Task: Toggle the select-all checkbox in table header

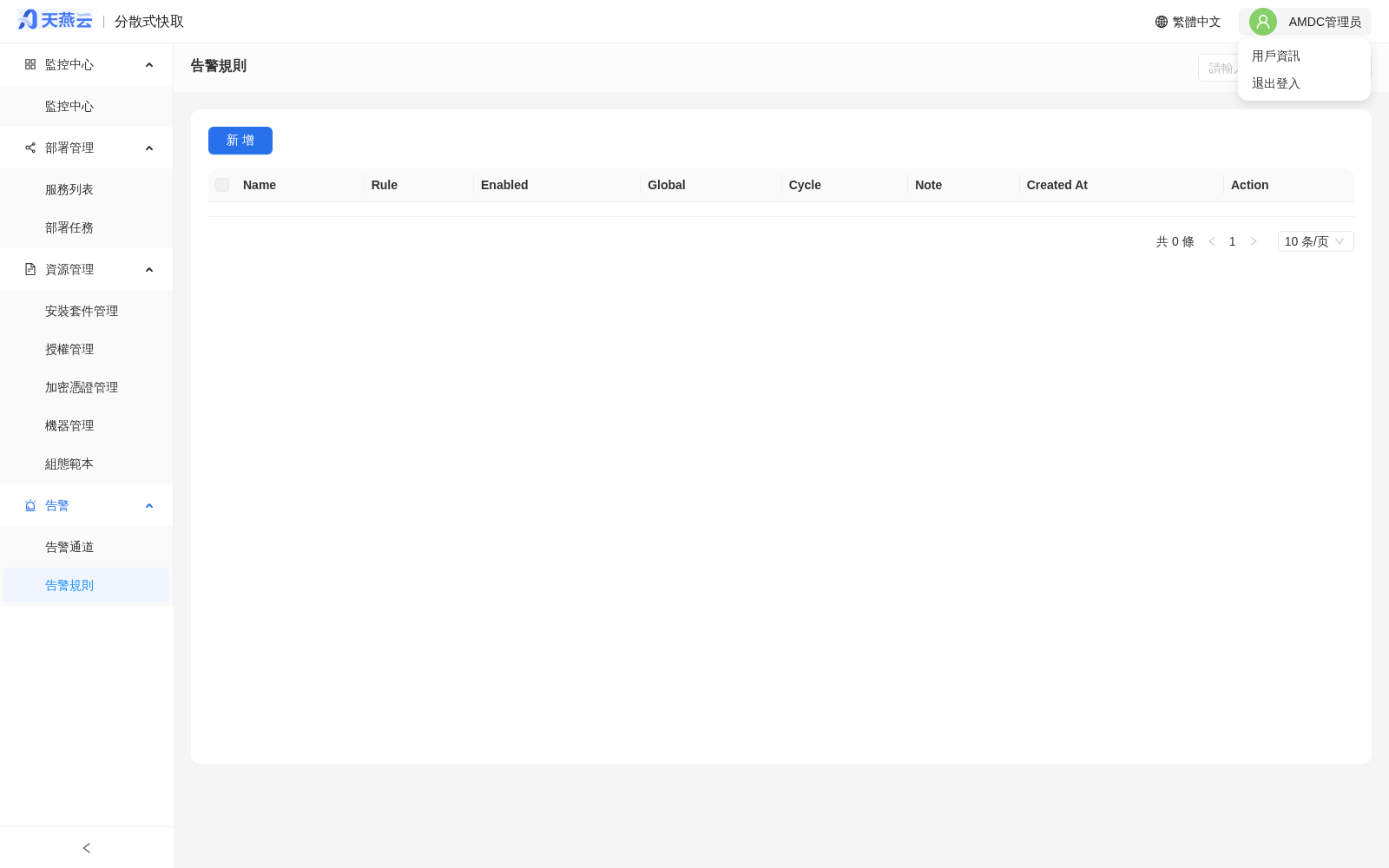Action: click(x=222, y=185)
